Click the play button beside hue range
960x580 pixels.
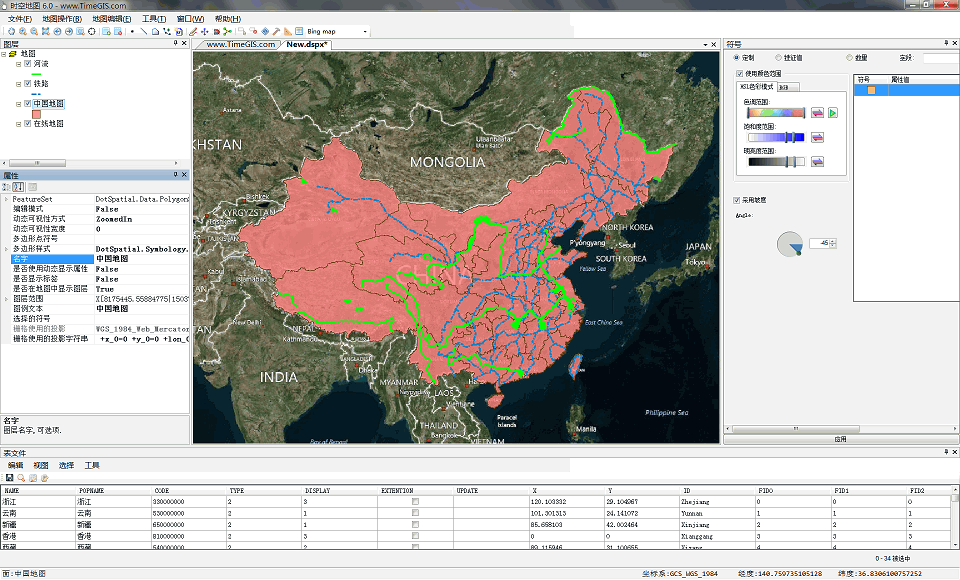pos(832,113)
